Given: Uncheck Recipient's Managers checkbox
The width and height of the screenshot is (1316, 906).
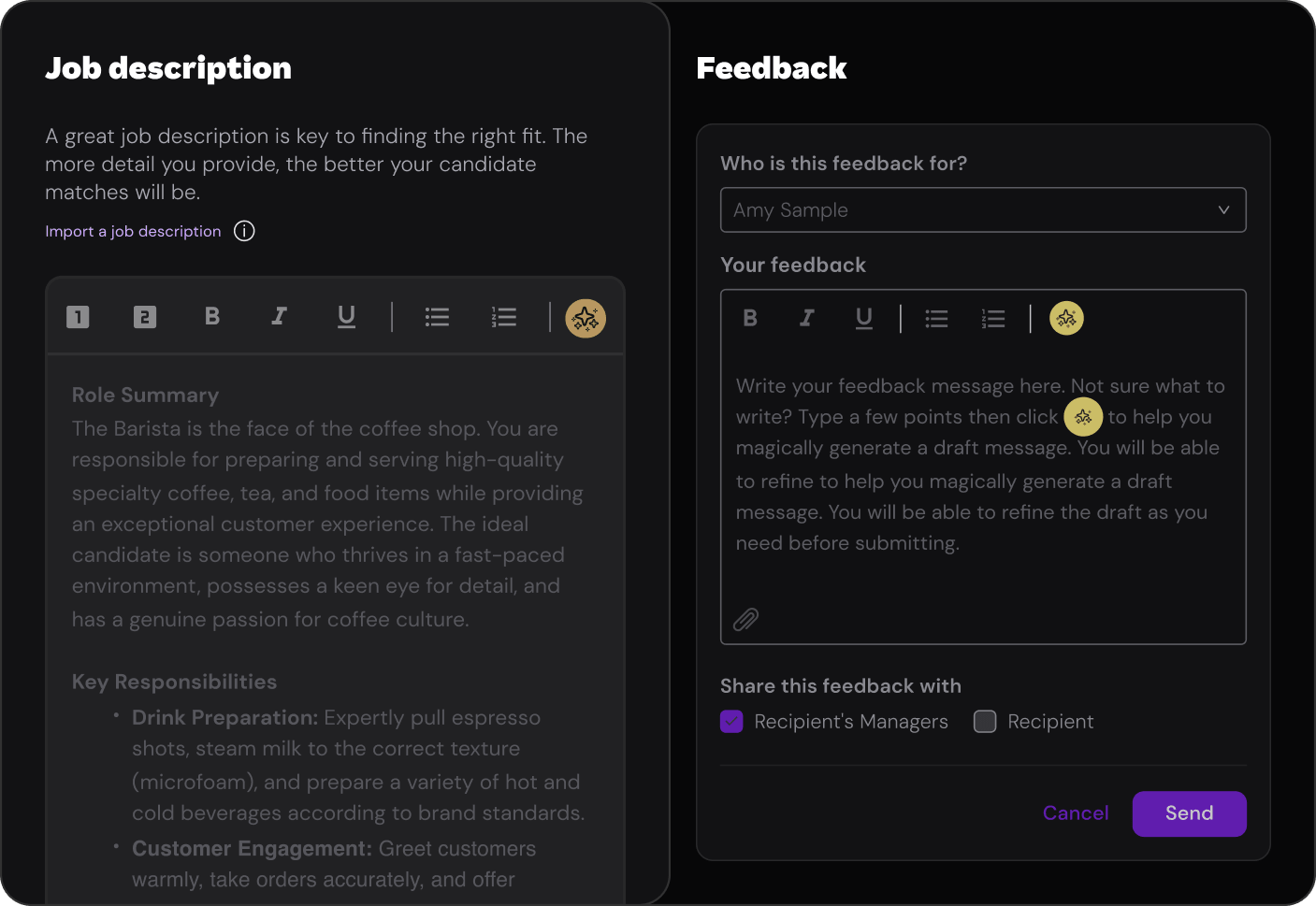Looking at the screenshot, I should coord(731,722).
